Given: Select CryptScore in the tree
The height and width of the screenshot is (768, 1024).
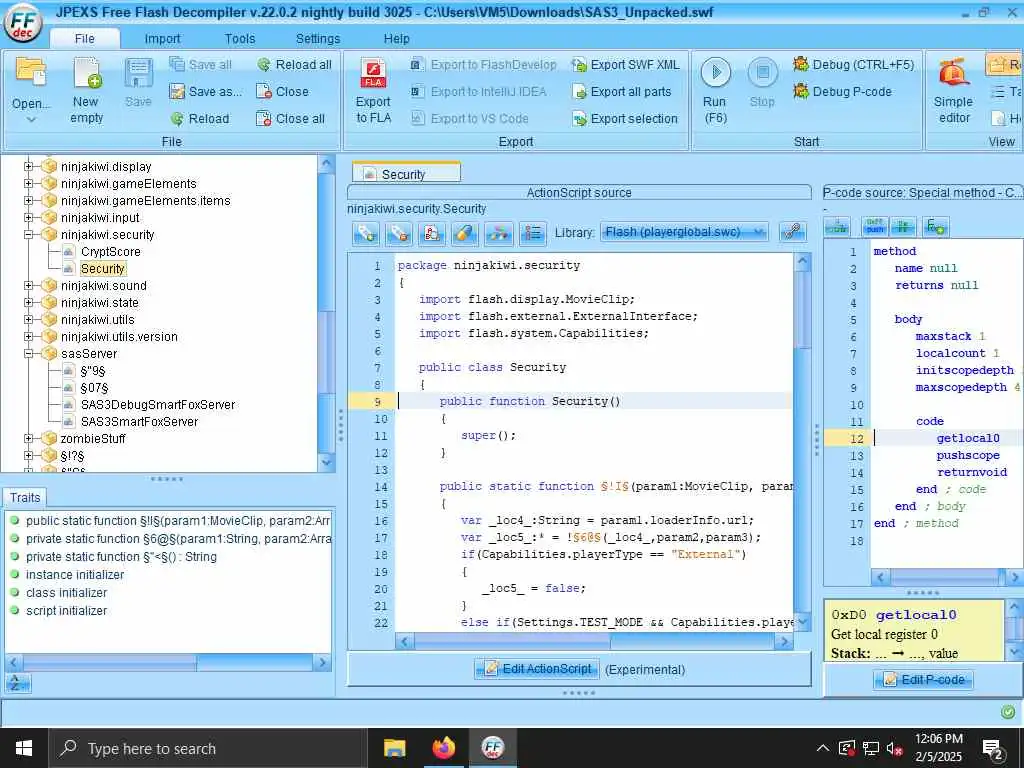Looking at the screenshot, I should tap(110, 251).
